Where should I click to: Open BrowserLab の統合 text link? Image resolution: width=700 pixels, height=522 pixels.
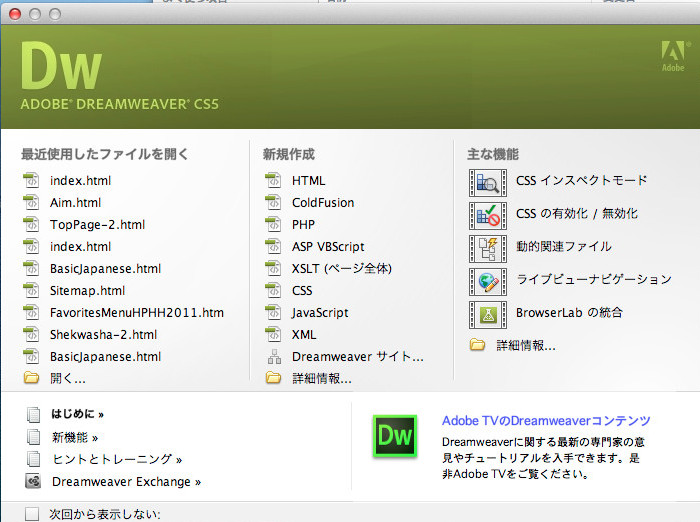[x=569, y=313]
